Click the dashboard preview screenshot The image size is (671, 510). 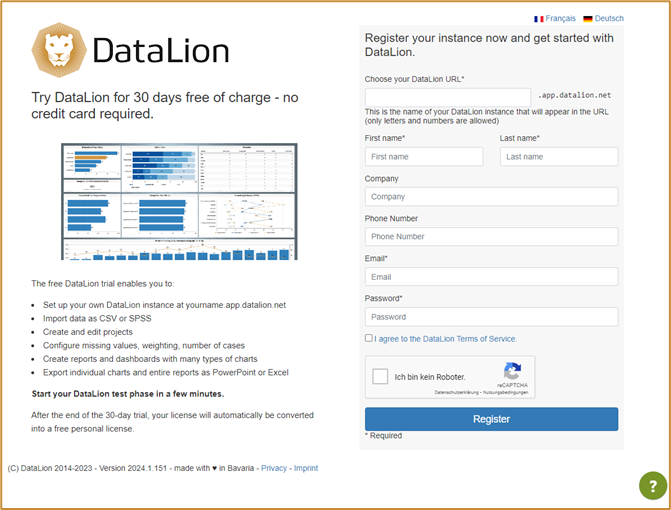[179, 202]
